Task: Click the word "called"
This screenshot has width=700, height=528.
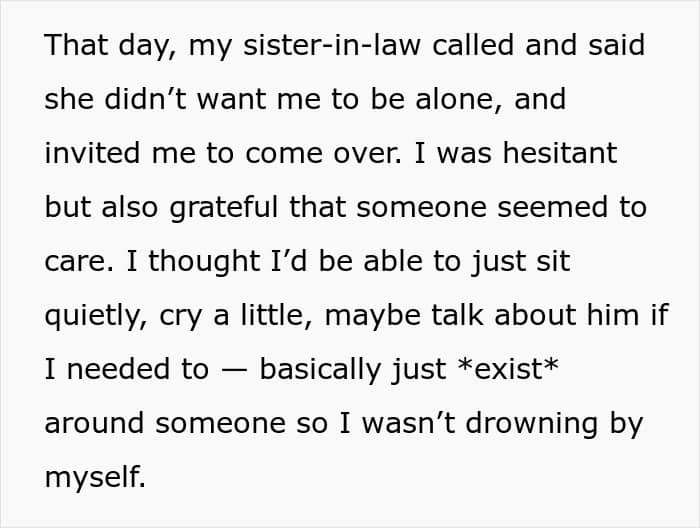Action: [473, 45]
